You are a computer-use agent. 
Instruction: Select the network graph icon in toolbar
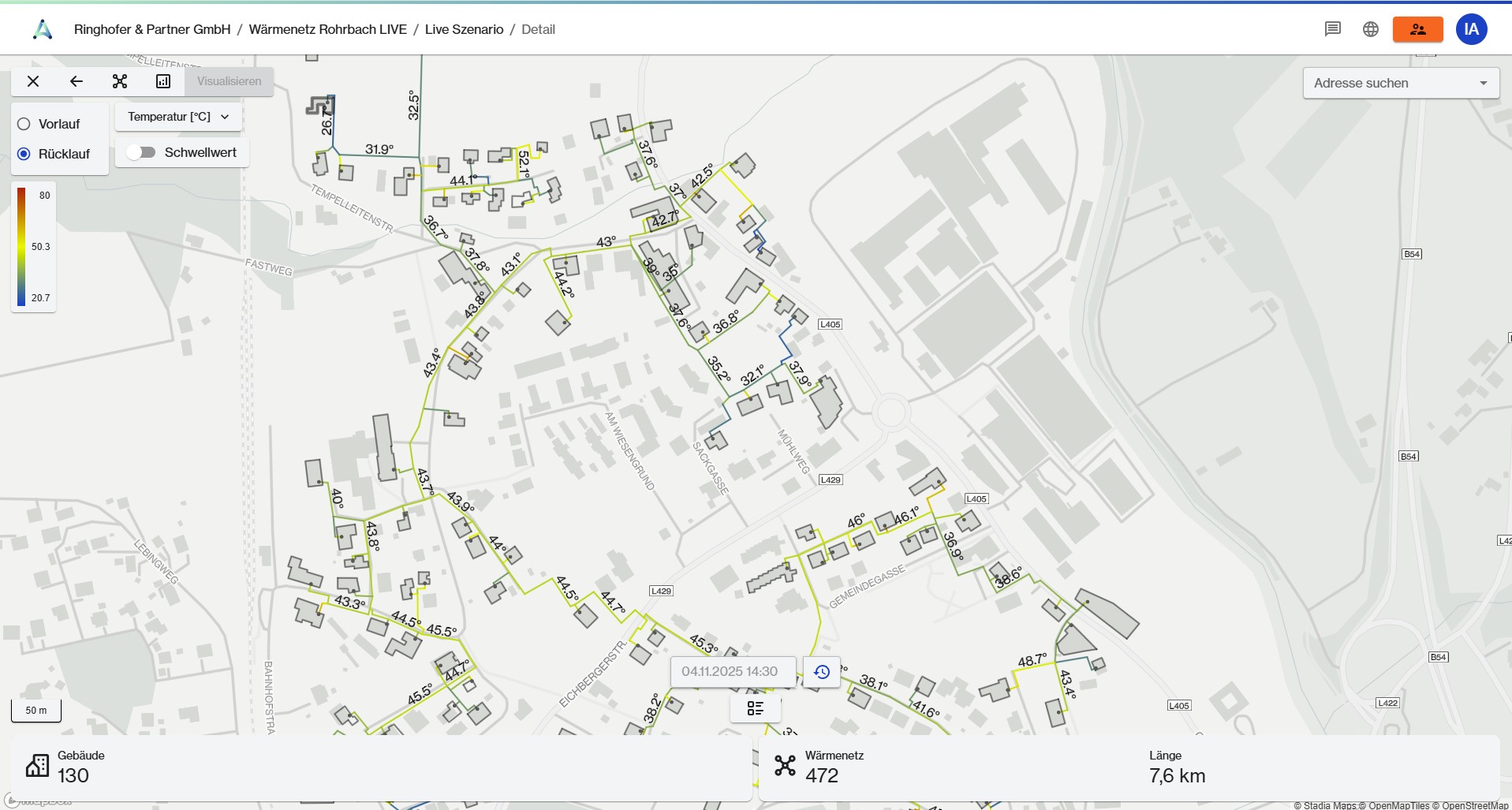click(120, 81)
